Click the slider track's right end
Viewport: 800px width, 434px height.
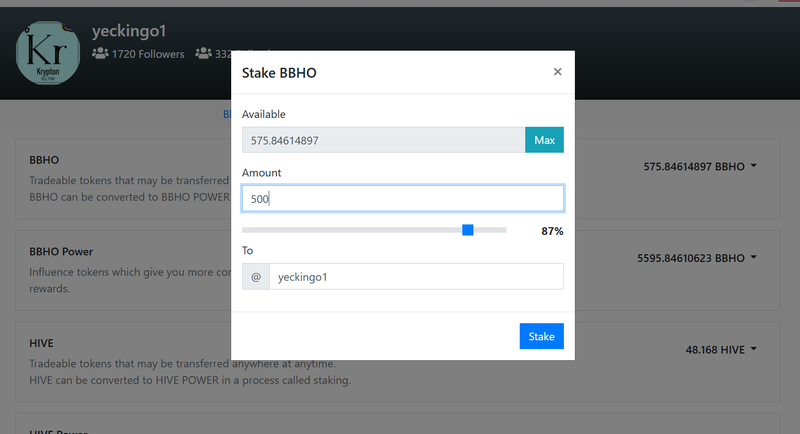tap(503, 230)
